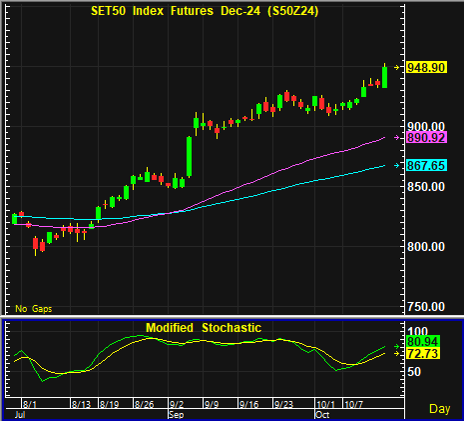Click the cyan 867.65 moving average label
This screenshot has height=421, width=464.
[x=426, y=165]
